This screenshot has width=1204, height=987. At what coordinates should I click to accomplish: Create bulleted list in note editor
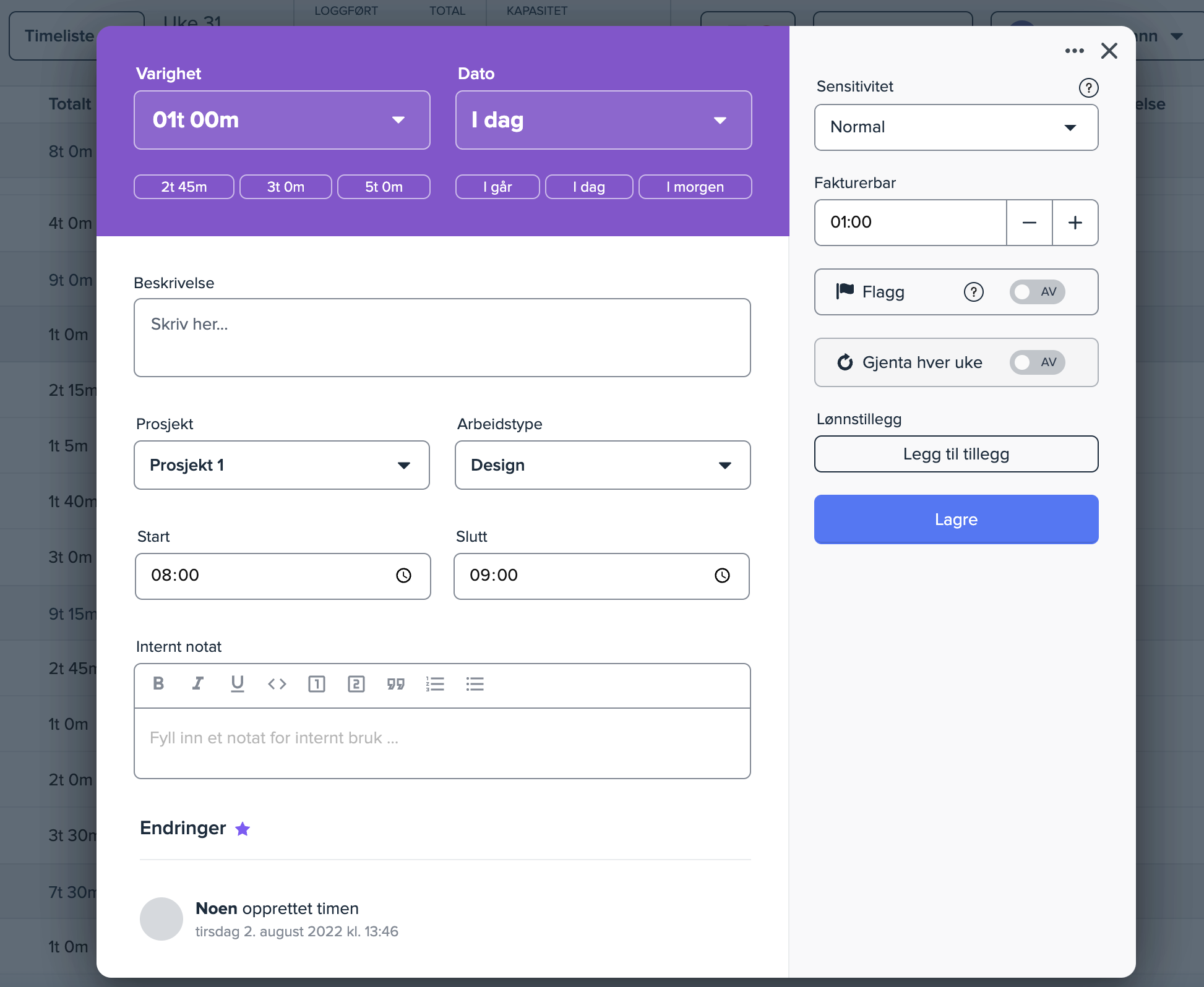click(475, 683)
